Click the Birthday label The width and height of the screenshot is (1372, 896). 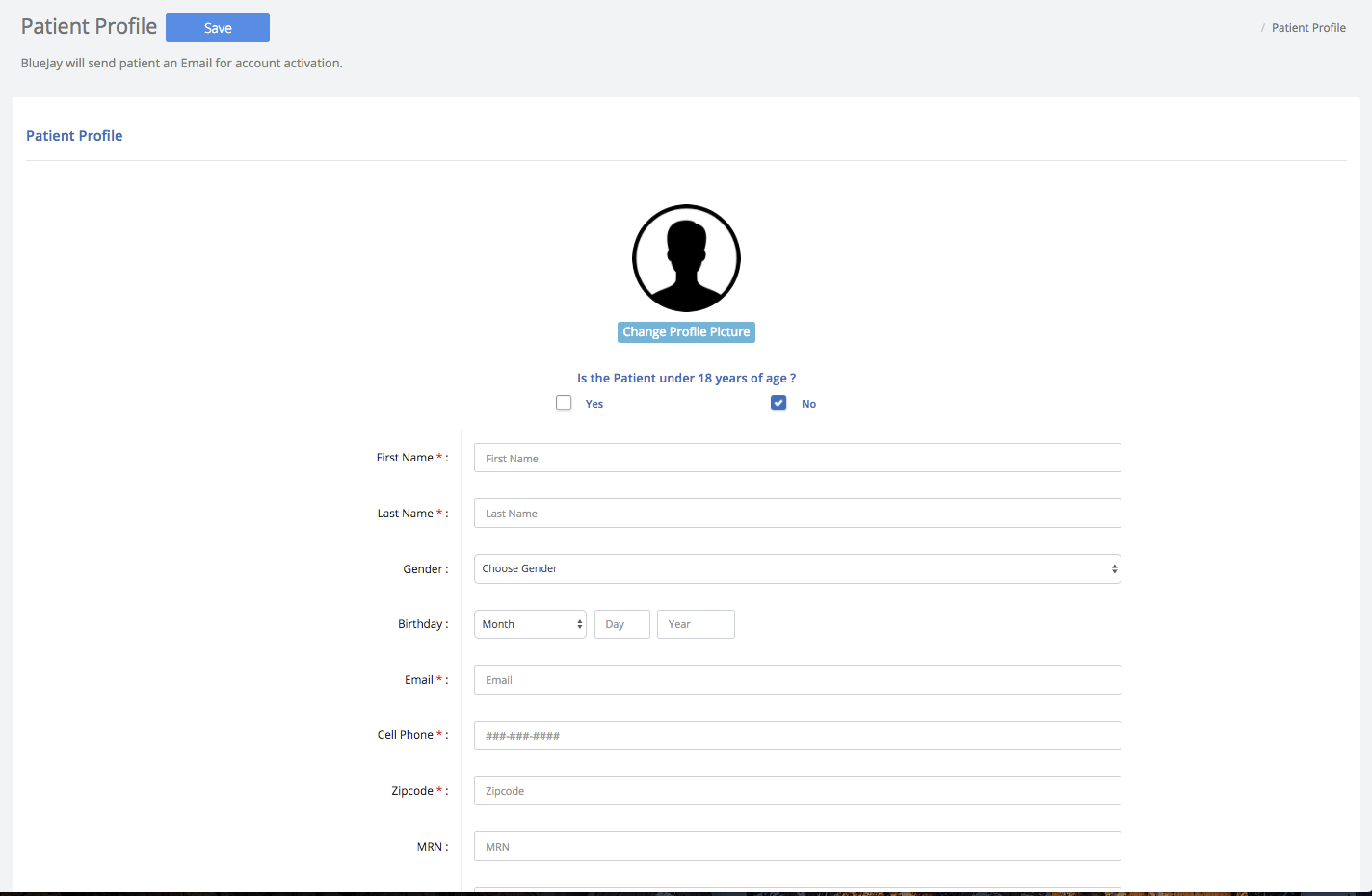tap(423, 624)
